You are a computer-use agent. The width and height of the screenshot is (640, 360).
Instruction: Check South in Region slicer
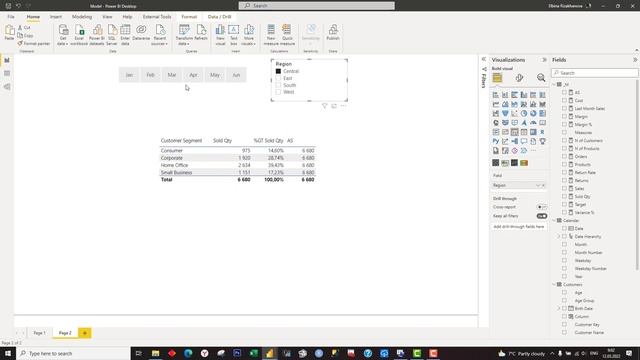[278, 85]
